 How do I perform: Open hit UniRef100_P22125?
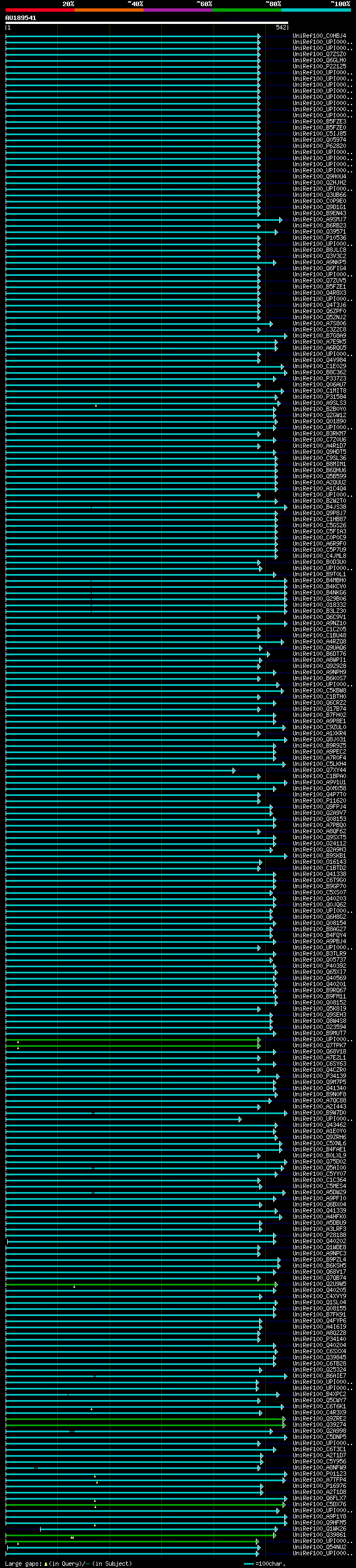coord(319,66)
